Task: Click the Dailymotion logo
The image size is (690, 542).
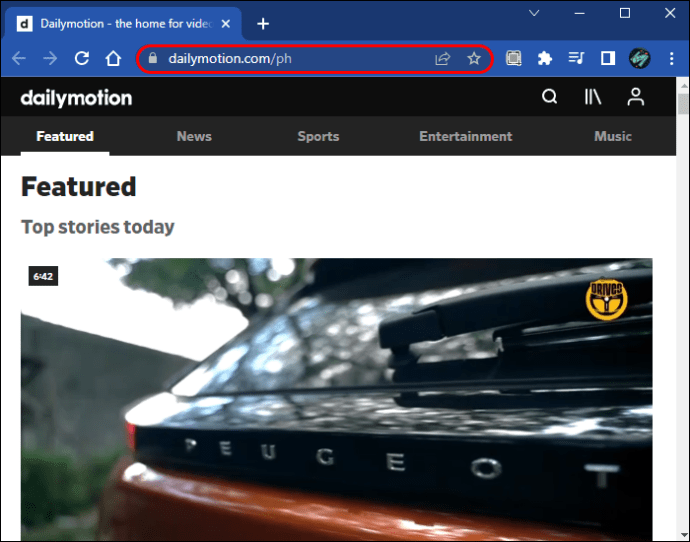Action: (76, 98)
